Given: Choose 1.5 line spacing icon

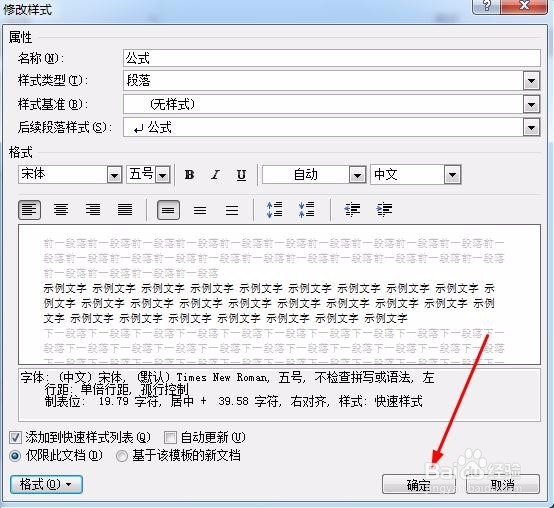Looking at the screenshot, I should pos(200,210).
